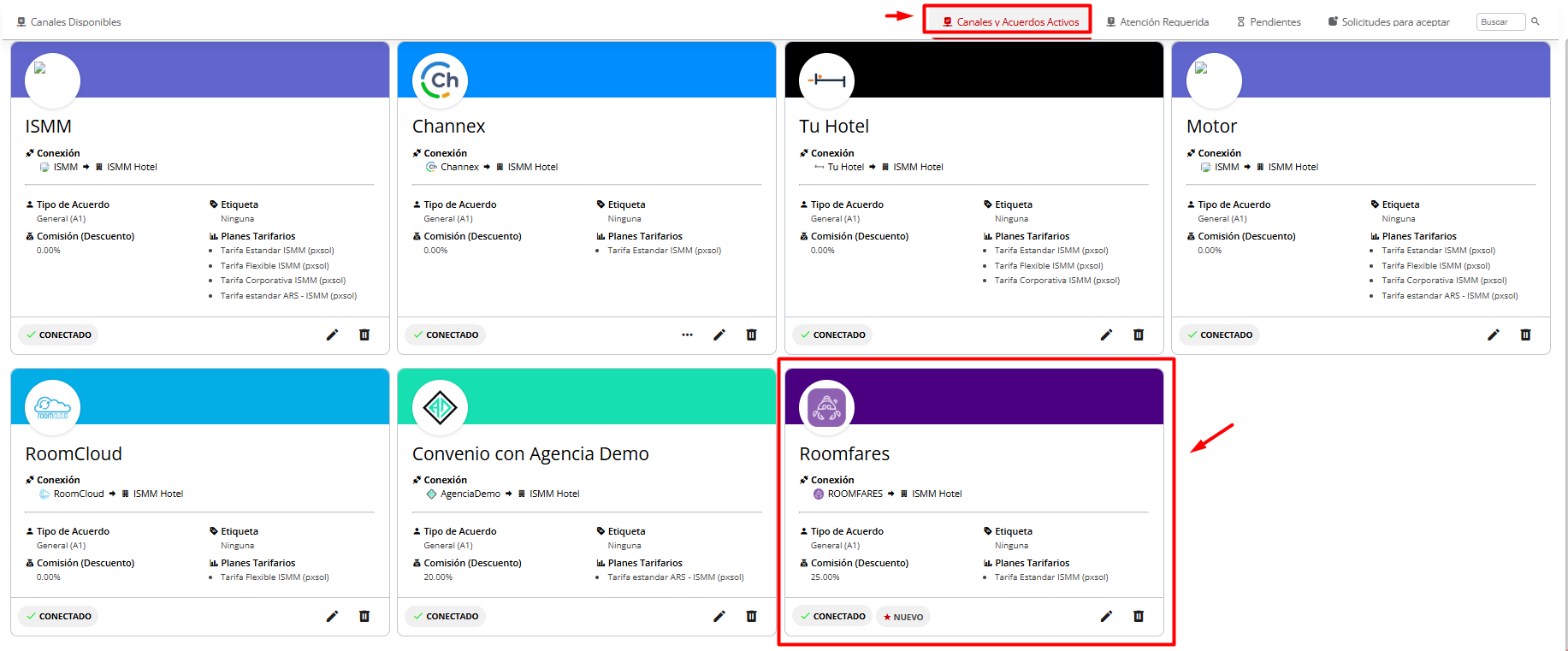Click the Agencia Demo diamond logo
The width and height of the screenshot is (1568, 651).
(x=440, y=407)
